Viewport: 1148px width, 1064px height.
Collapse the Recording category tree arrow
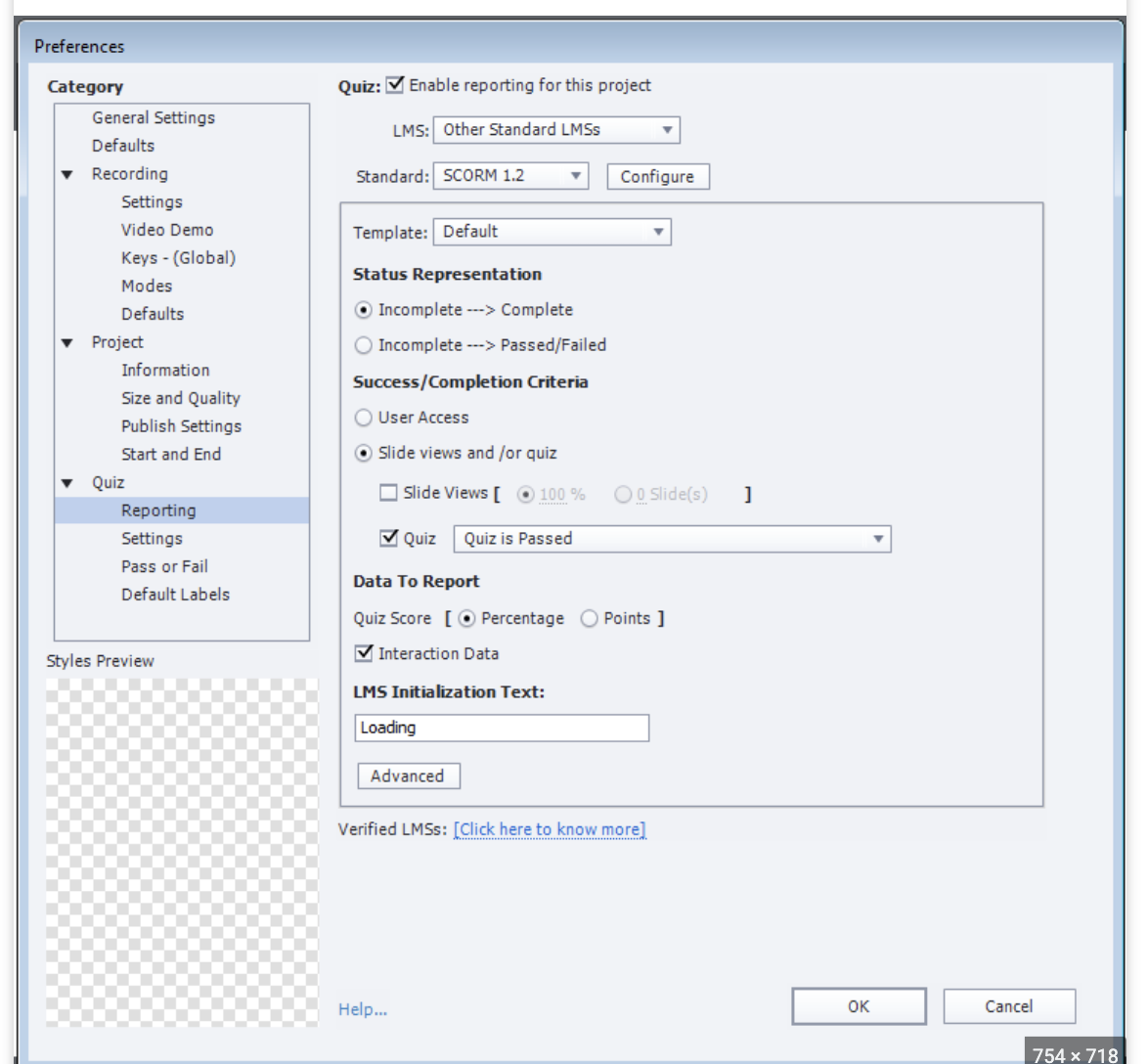(67, 175)
